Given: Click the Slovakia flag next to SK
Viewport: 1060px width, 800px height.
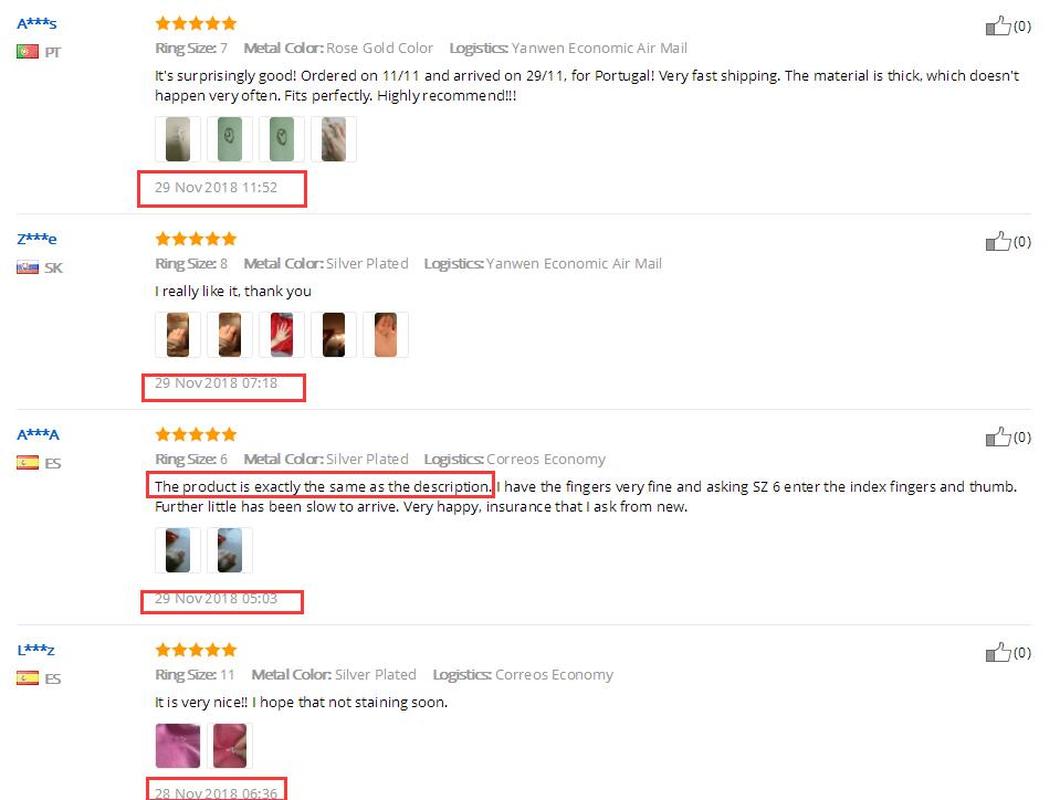Looking at the screenshot, I should pyautogui.click(x=27, y=268).
